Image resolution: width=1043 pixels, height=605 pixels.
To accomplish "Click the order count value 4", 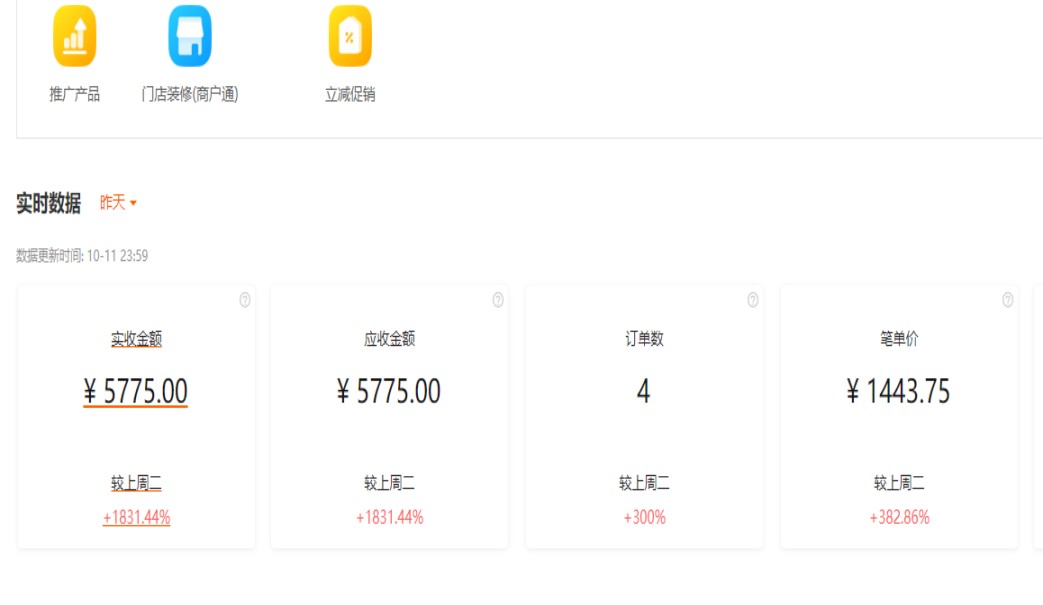I will click(643, 391).
